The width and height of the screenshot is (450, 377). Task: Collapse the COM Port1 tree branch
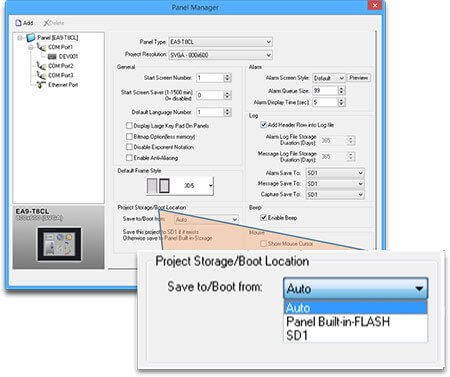(30, 47)
